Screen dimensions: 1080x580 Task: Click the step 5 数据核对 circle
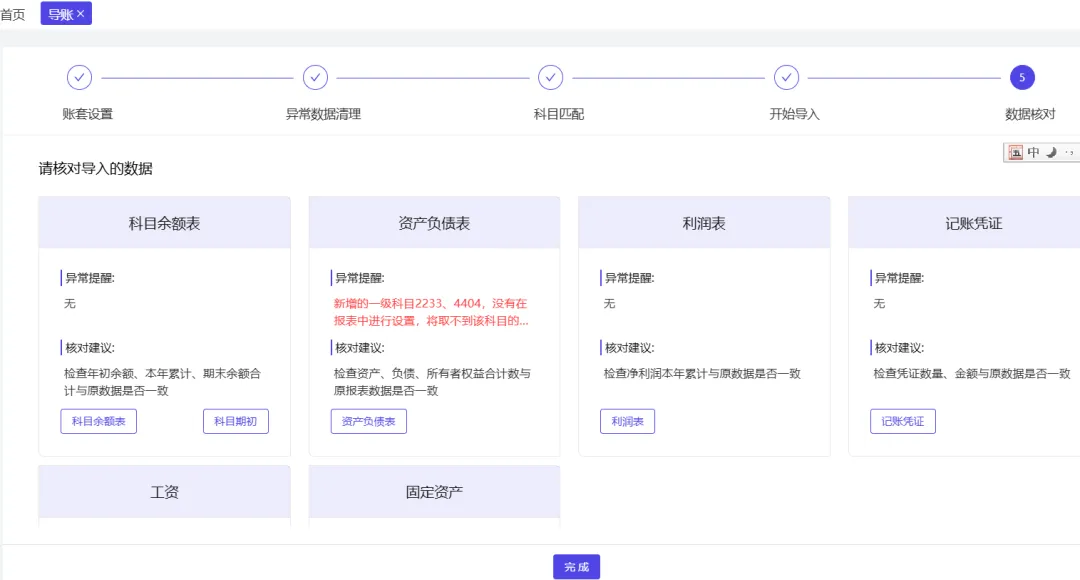(1022, 78)
